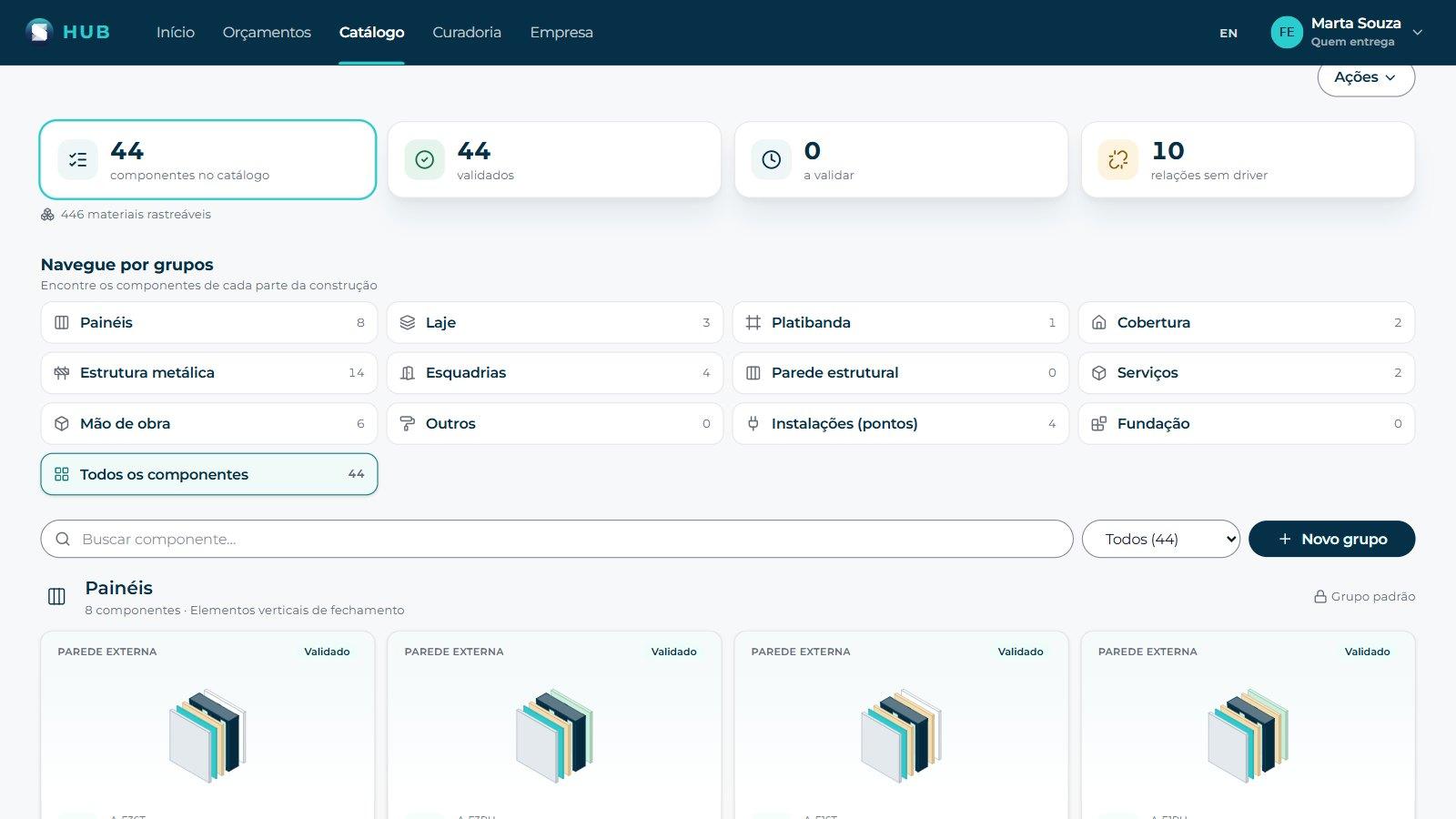1456x819 pixels.
Task: Click the validados check-circle icon
Action: [x=424, y=159]
